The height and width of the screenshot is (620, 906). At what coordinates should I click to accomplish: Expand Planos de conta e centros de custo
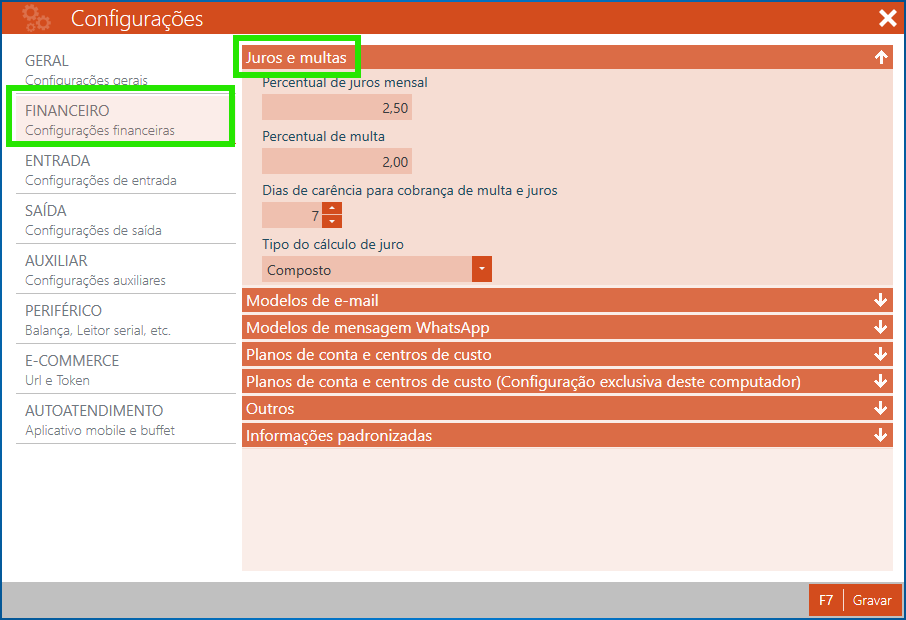[x=880, y=354]
